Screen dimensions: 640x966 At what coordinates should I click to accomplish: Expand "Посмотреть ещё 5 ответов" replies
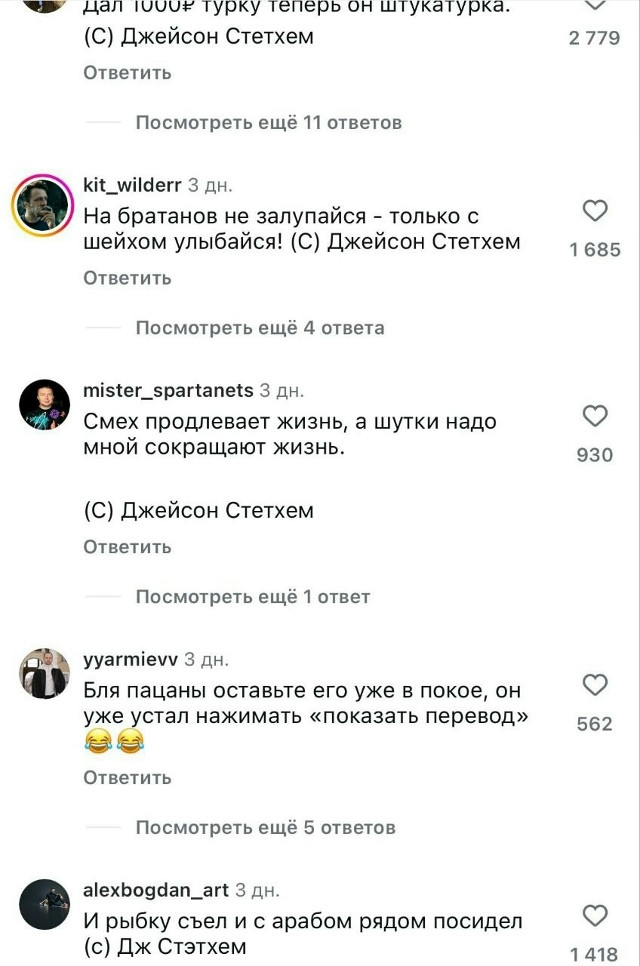tap(265, 827)
